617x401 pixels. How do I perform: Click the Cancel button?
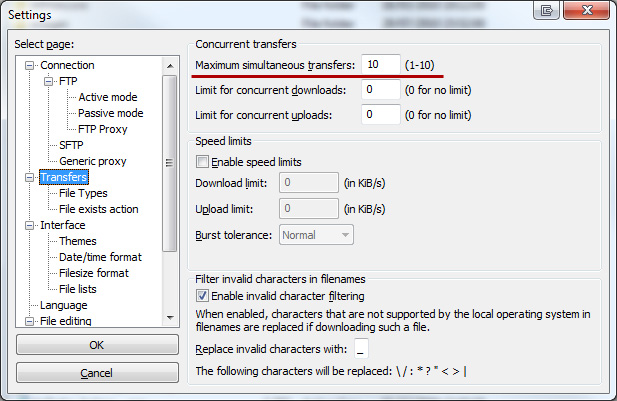[97, 373]
